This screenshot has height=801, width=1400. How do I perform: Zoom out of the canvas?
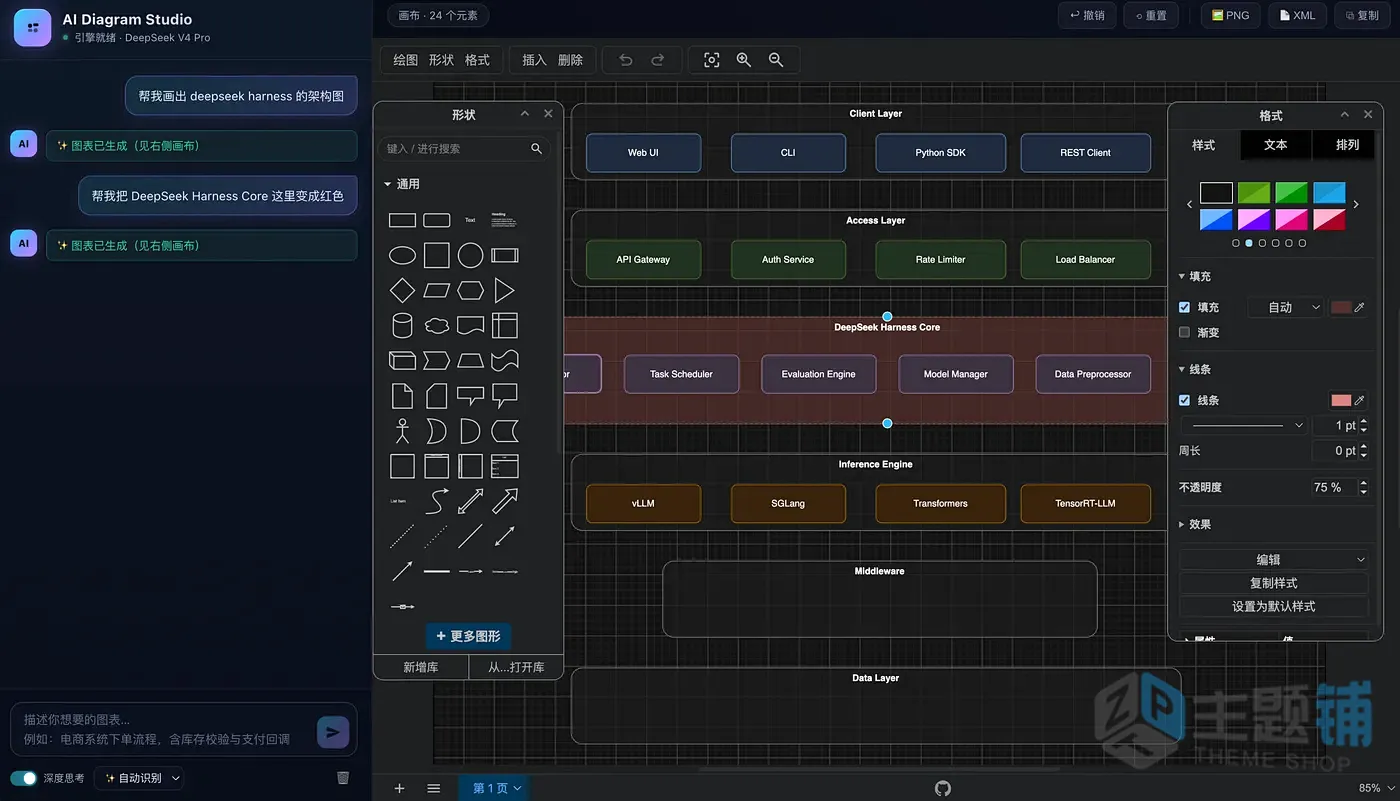[776, 60]
